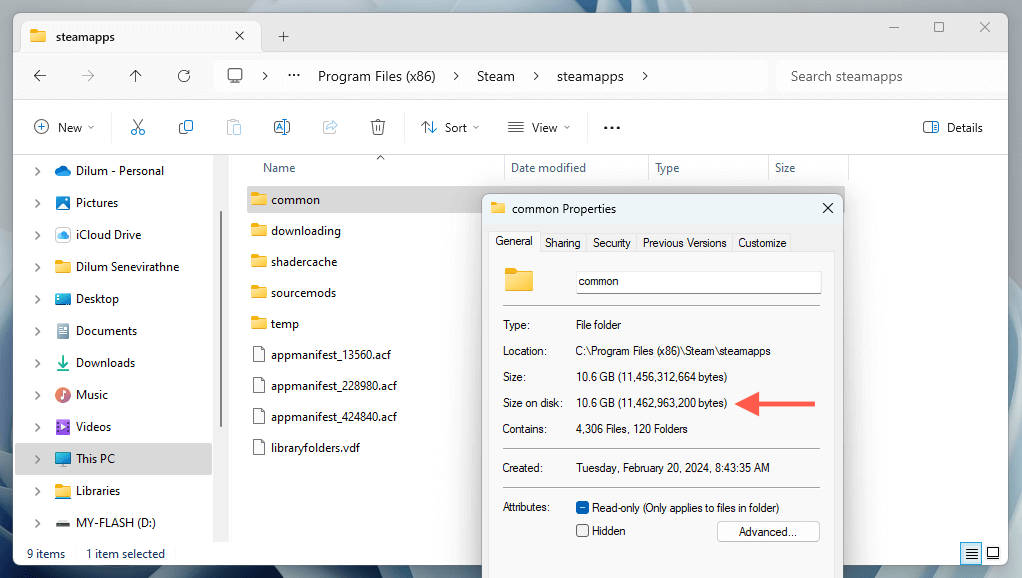1022x578 pixels.
Task: Click the Paste clipboard icon
Action: [x=234, y=127]
